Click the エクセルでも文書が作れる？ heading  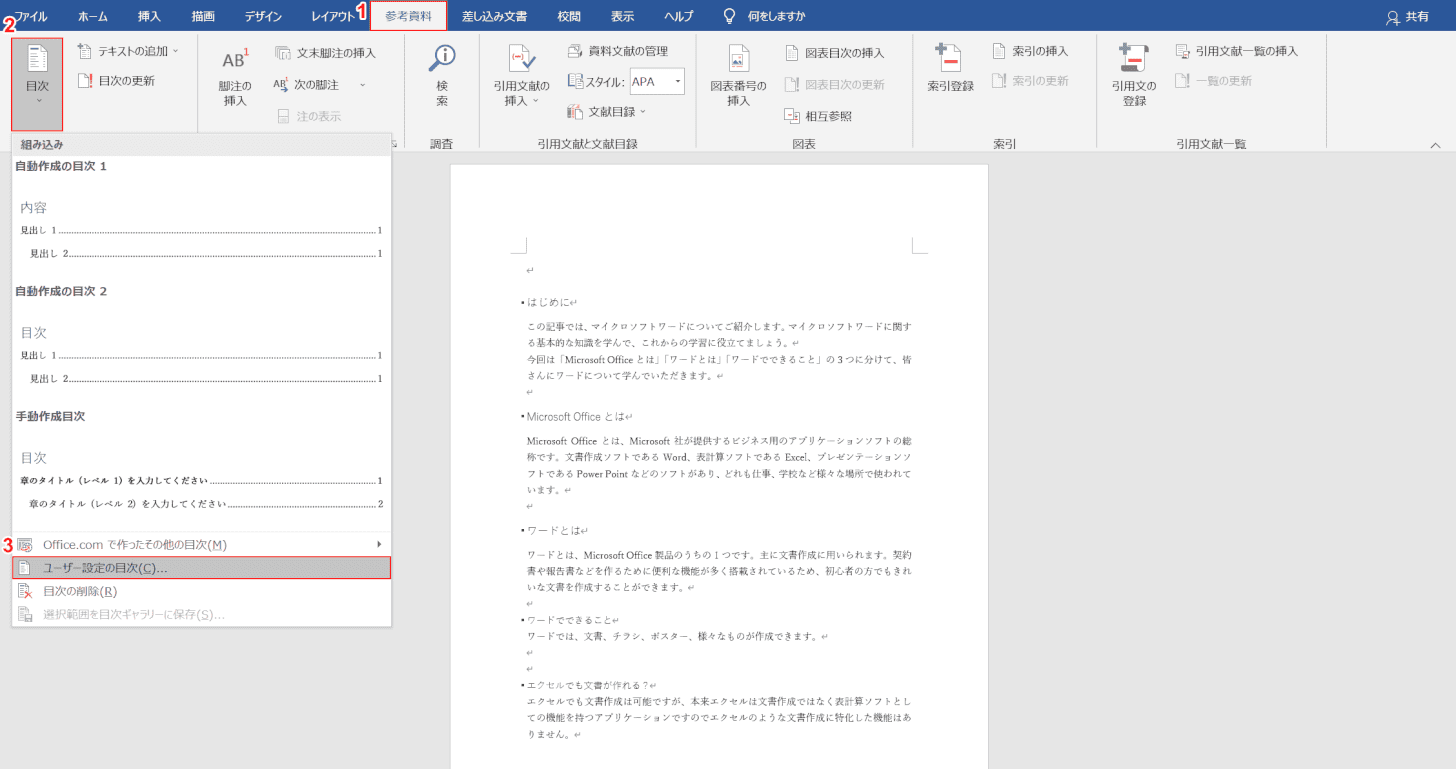tap(587, 685)
